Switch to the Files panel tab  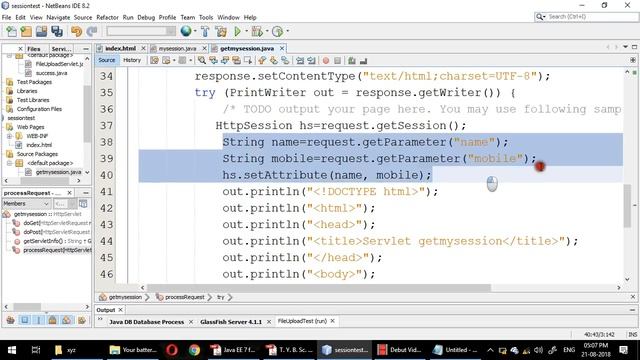[x=33, y=49]
